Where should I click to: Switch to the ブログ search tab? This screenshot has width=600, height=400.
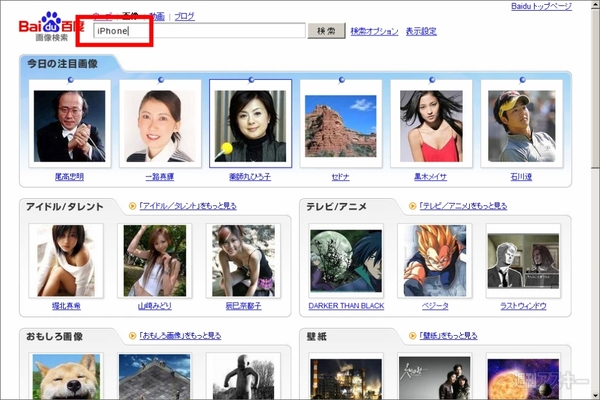184,16
